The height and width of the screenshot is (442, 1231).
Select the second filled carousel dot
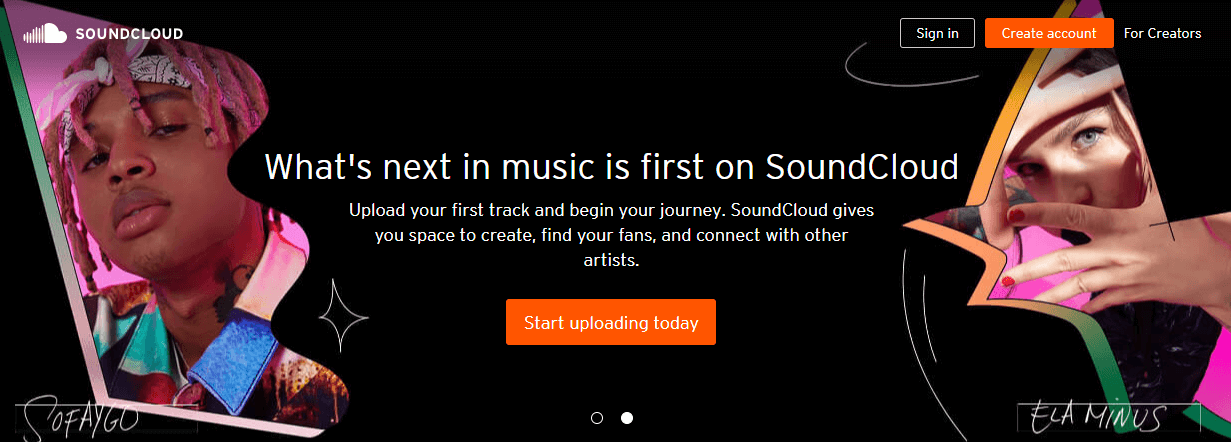pos(627,418)
